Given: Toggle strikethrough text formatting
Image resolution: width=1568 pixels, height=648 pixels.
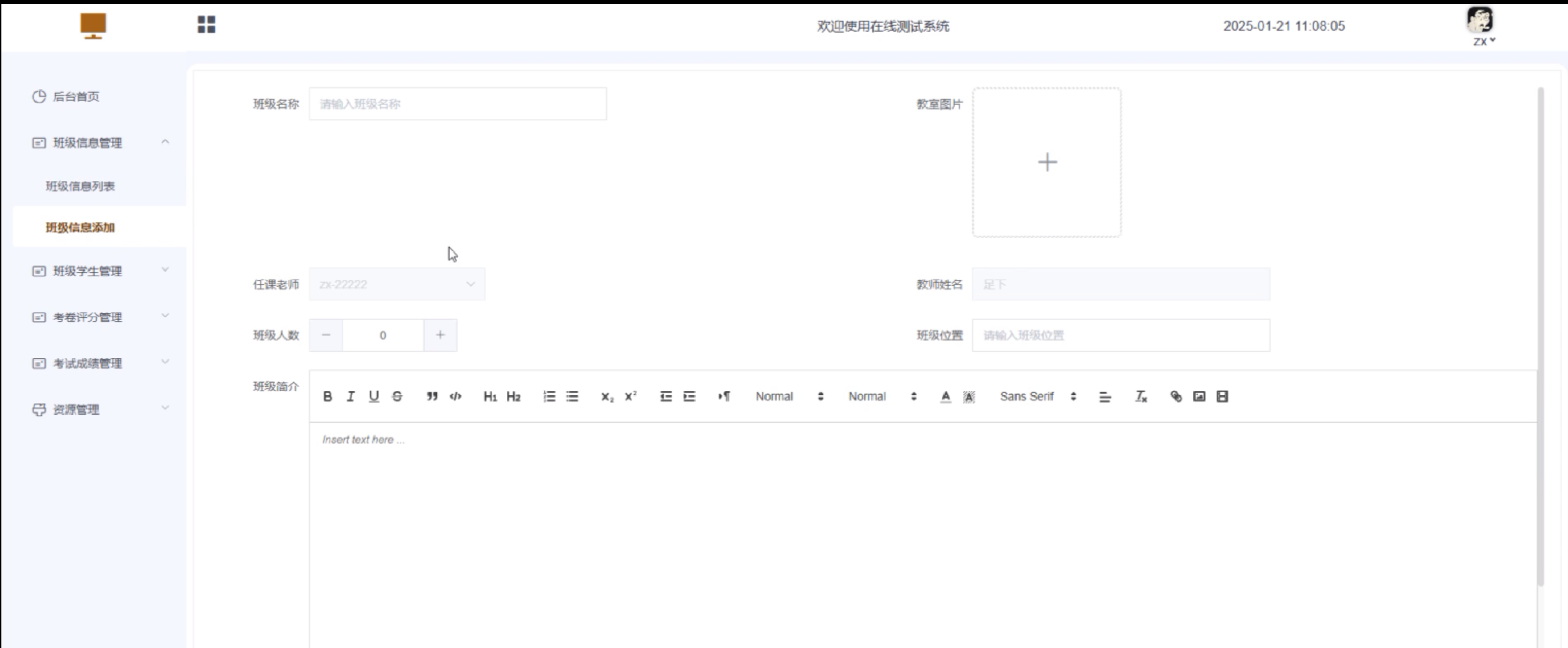Looking at the screenshot, I should [x=397, y=397].
